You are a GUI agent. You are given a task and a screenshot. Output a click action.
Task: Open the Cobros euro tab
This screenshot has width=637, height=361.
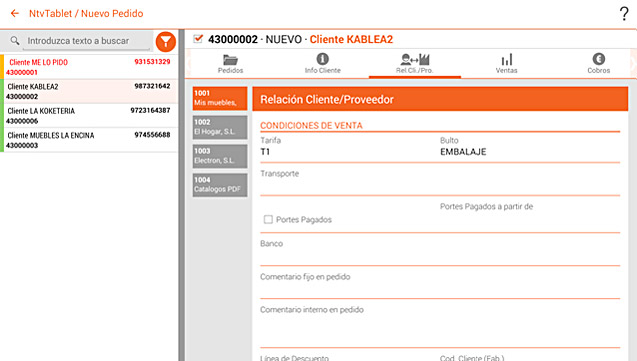click(x=598, y=64)
